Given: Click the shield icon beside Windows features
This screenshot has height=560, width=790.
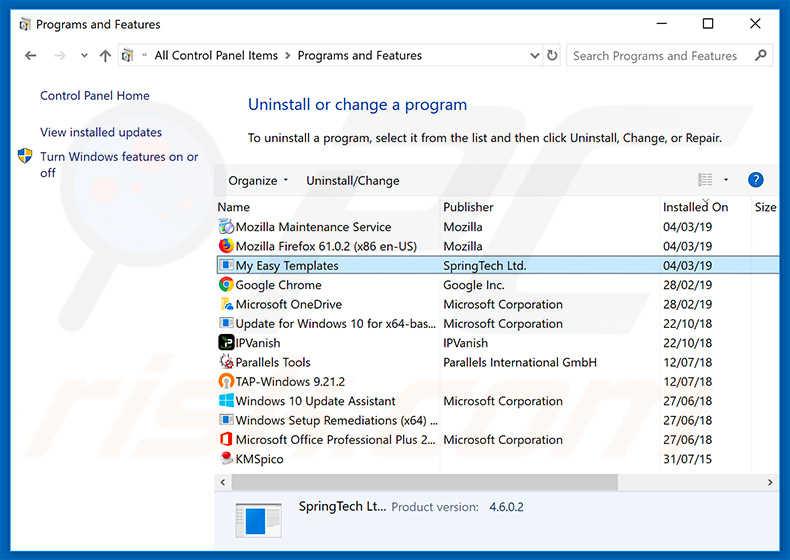Looking at the screenshot, I should tap(25, 156).
